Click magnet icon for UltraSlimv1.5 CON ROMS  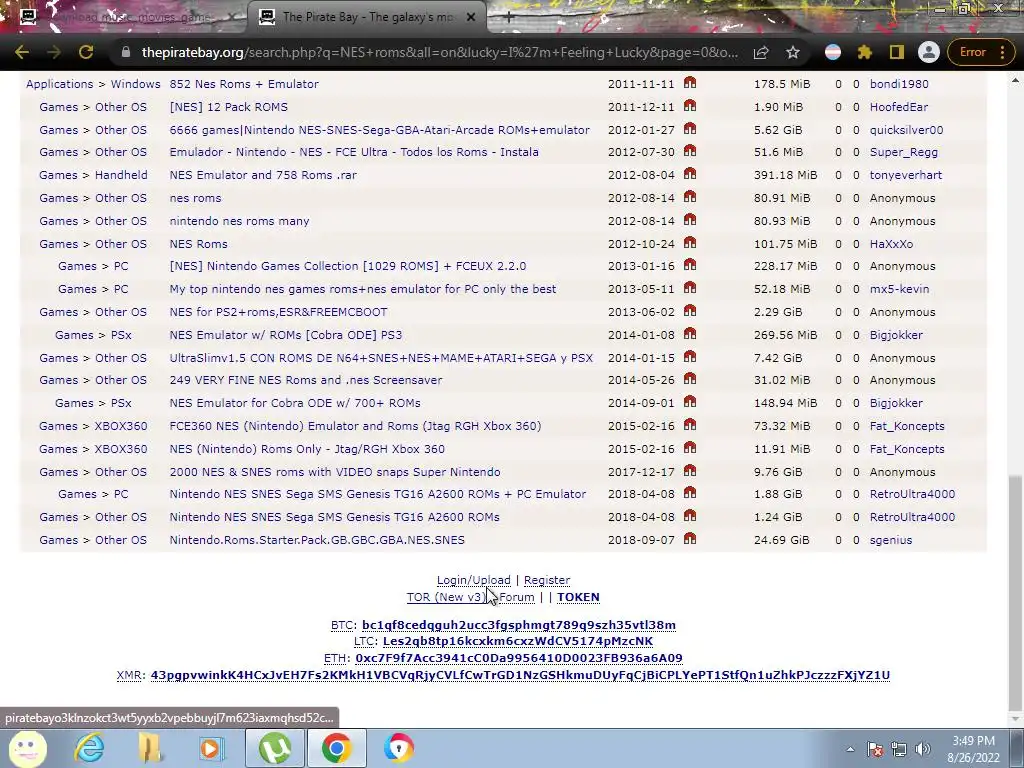pyautogui.click(x=690, y=357)
